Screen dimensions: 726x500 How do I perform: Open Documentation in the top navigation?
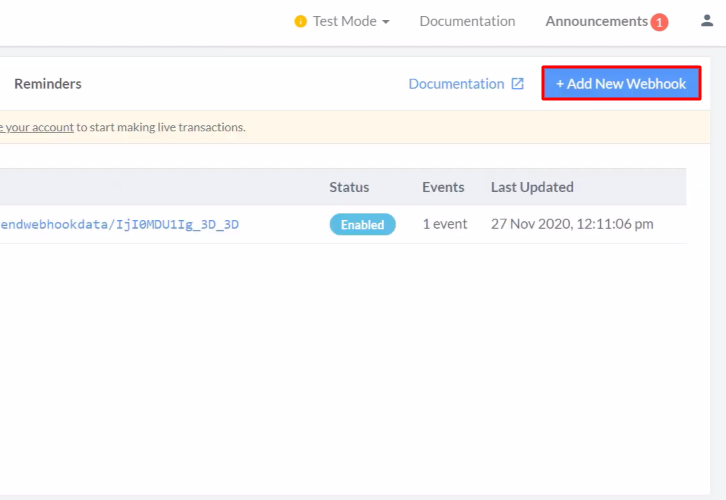(x=467, y=21)
